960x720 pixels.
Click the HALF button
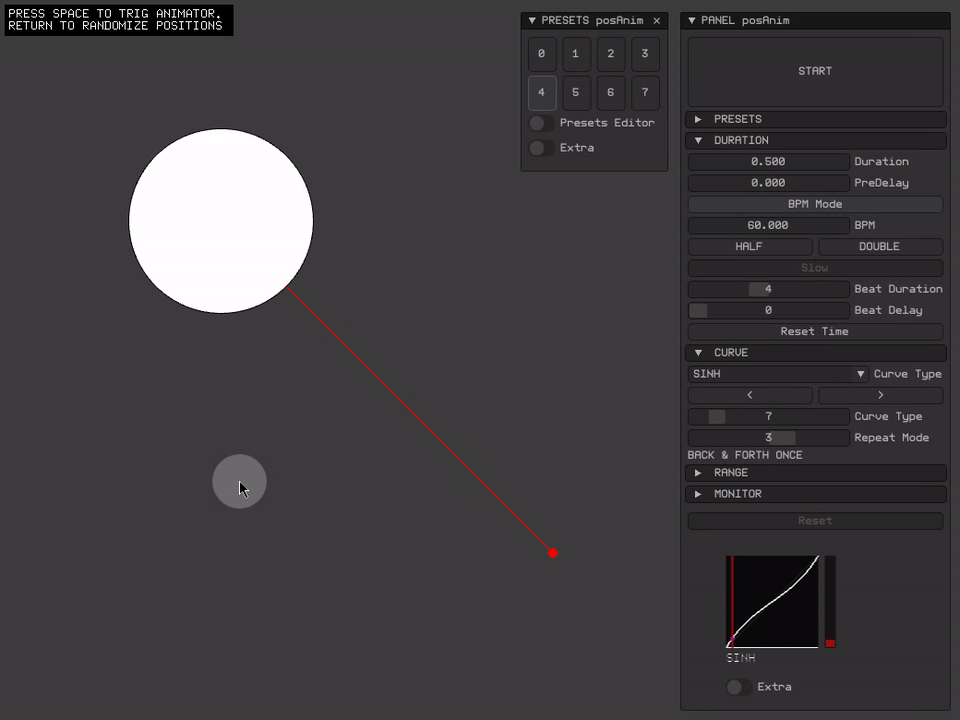[x=749, y=247]
